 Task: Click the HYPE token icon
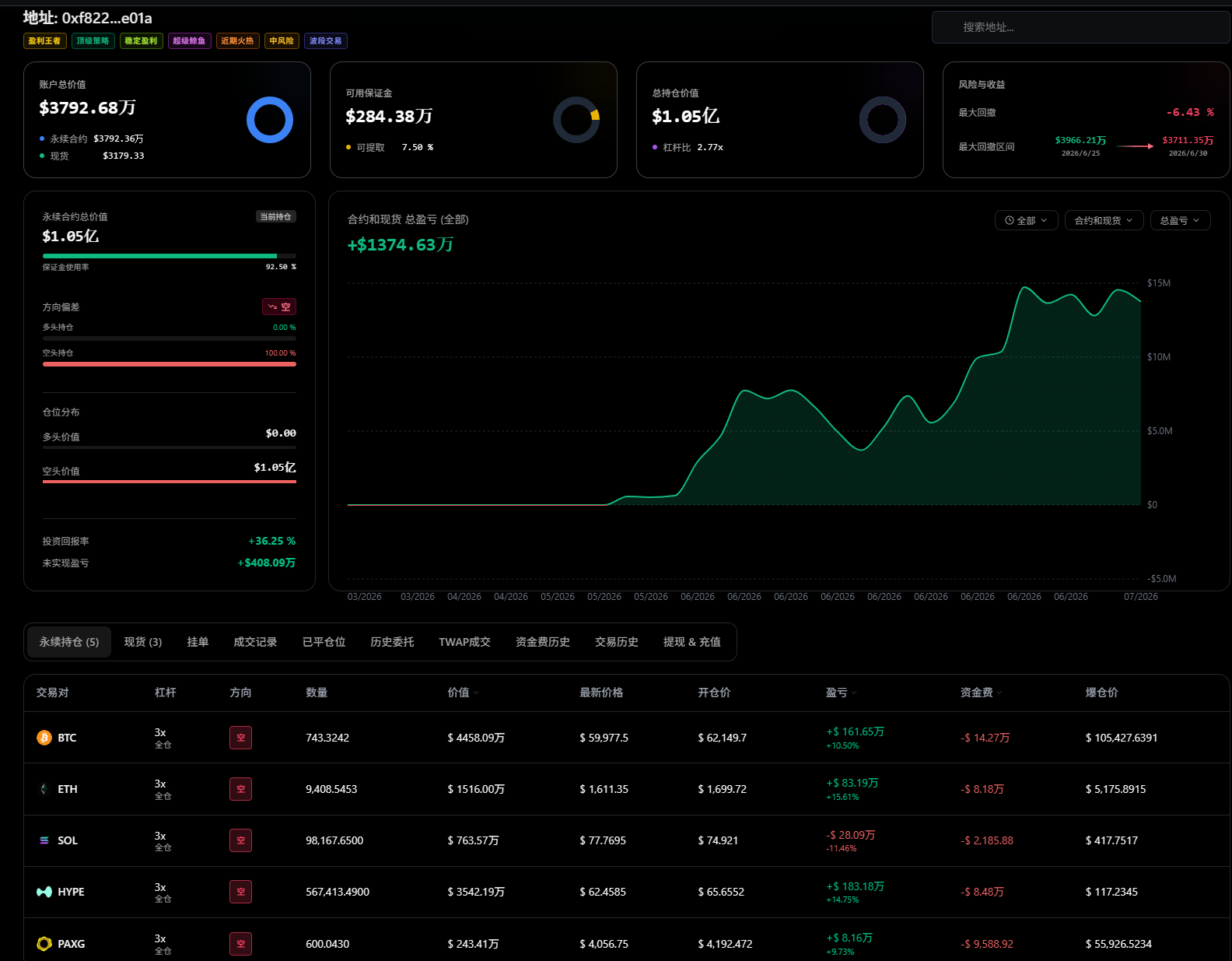(x=44, y=892)
